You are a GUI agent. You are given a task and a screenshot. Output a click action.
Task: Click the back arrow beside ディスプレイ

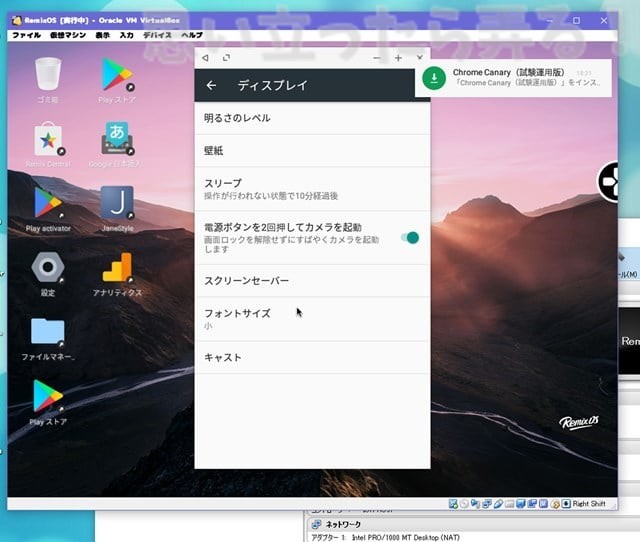pyautogui.click(x=211, y=85)
